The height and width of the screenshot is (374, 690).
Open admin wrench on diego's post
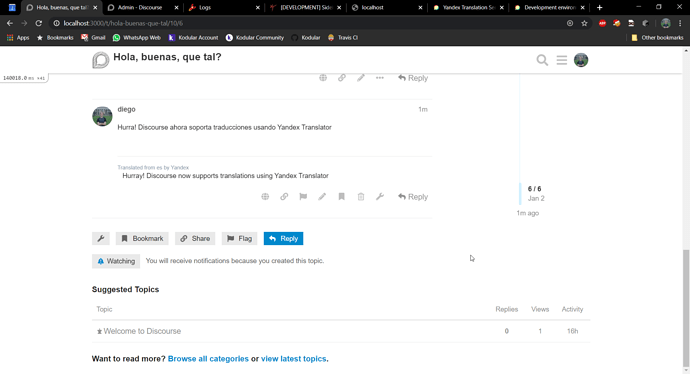pos(380,197)
